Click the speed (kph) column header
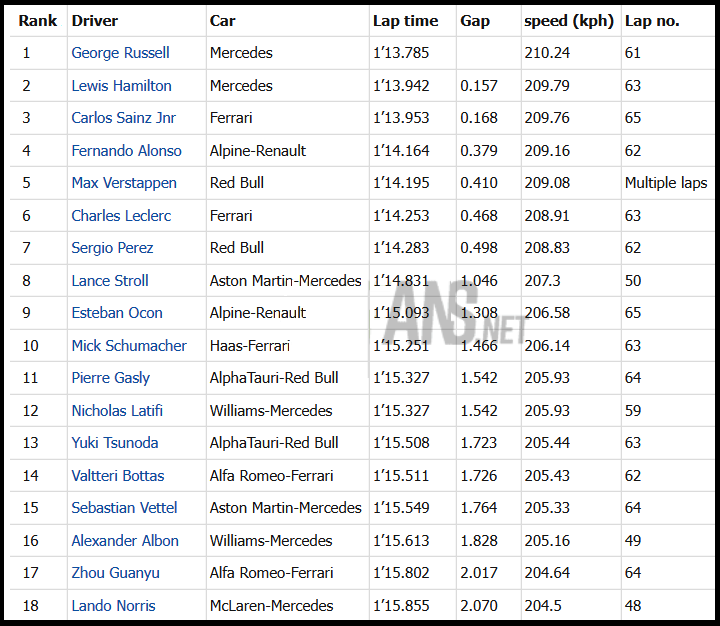The width and height of the screenshot is (720, 626). pyautogui.click(x=569, y=21)
